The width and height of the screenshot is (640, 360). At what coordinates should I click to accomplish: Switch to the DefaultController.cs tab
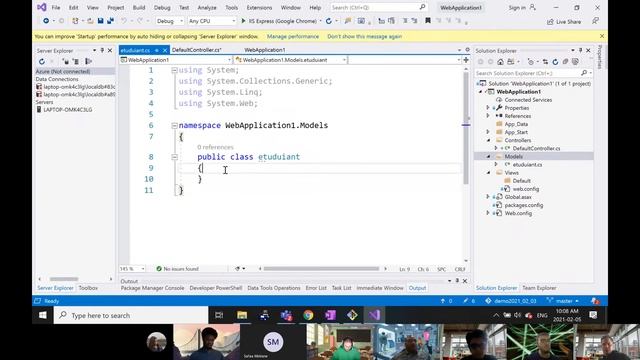pyautogui.click(x=197, y=50)
